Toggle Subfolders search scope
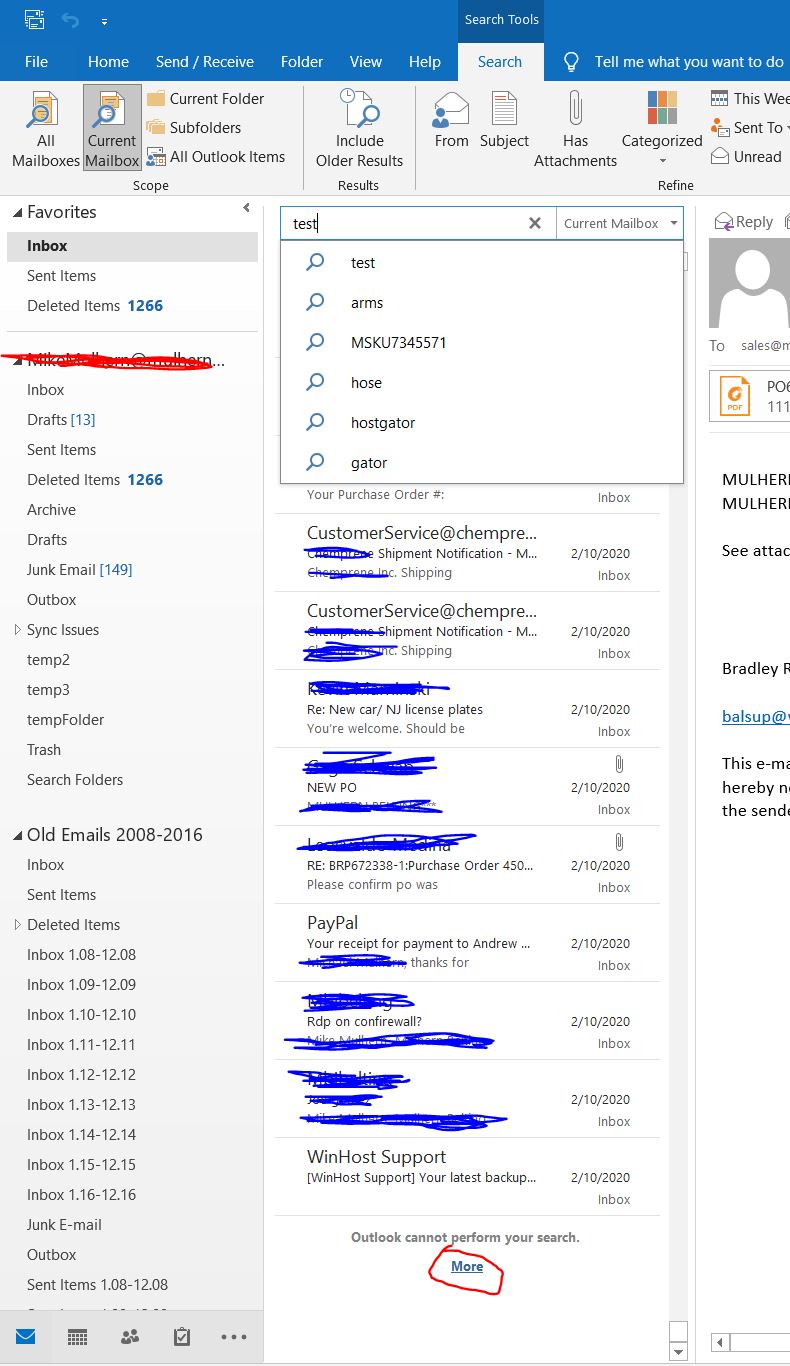 pyautogui.click(x=194, y=128)
